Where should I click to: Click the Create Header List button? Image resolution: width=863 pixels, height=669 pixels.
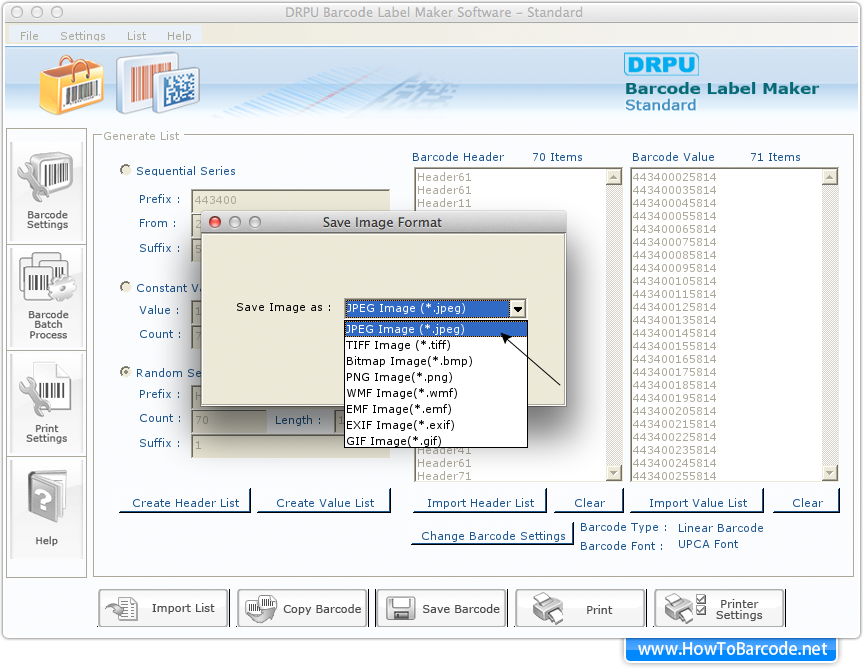[x=185, y=502]
